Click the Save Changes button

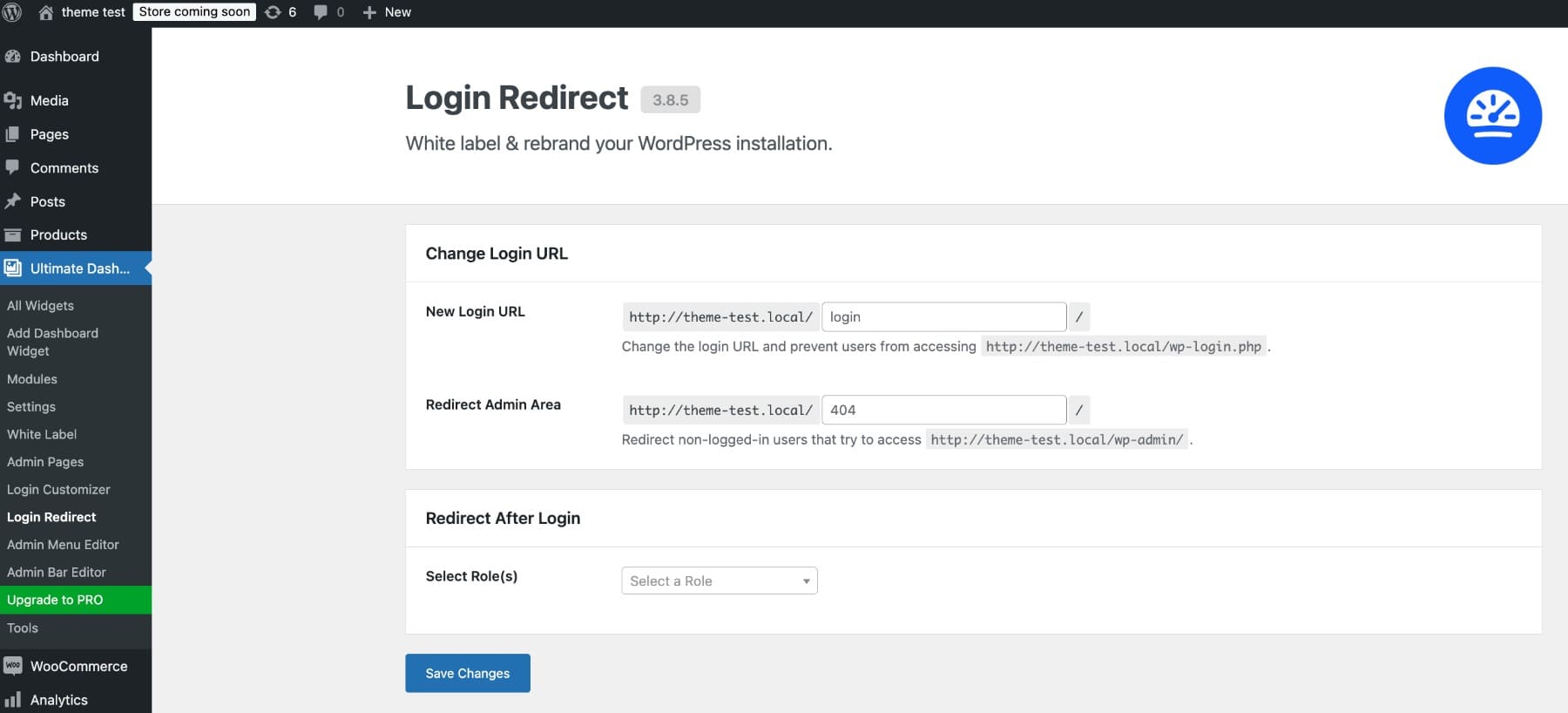468,673
